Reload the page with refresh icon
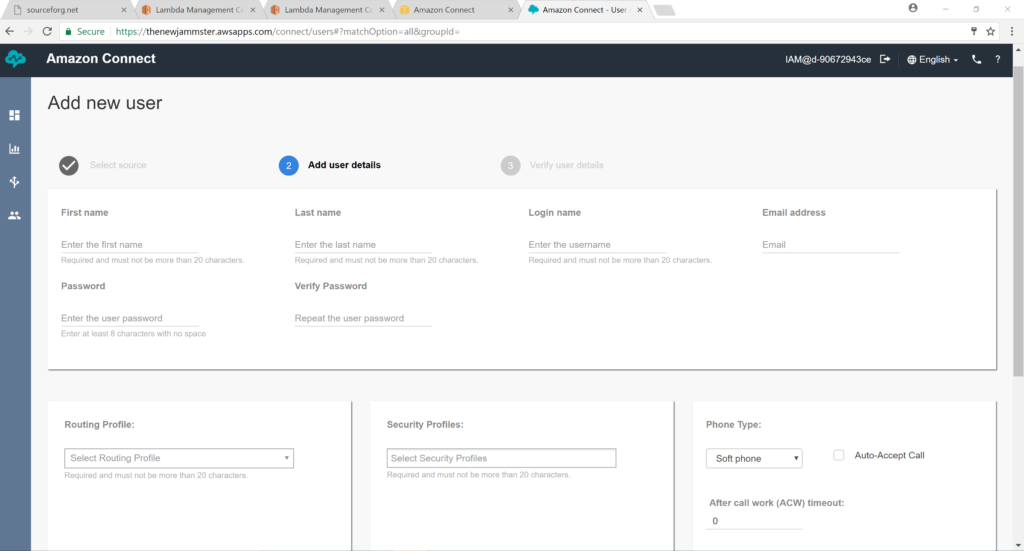 coord(47,31)
